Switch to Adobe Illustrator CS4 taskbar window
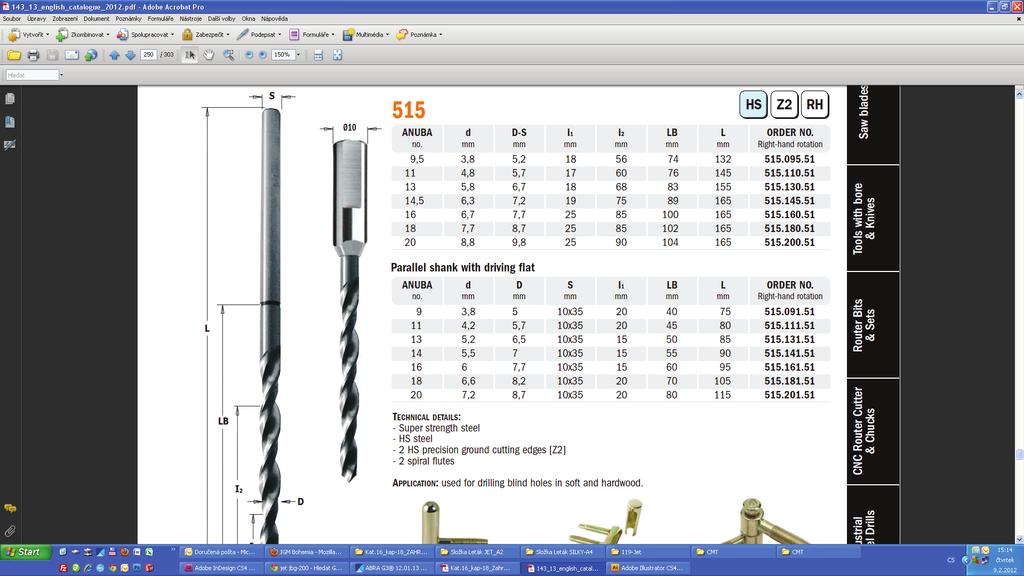The height and width of the screenshot is (576, 1024). pyautogui.click(x=647, y=568)
